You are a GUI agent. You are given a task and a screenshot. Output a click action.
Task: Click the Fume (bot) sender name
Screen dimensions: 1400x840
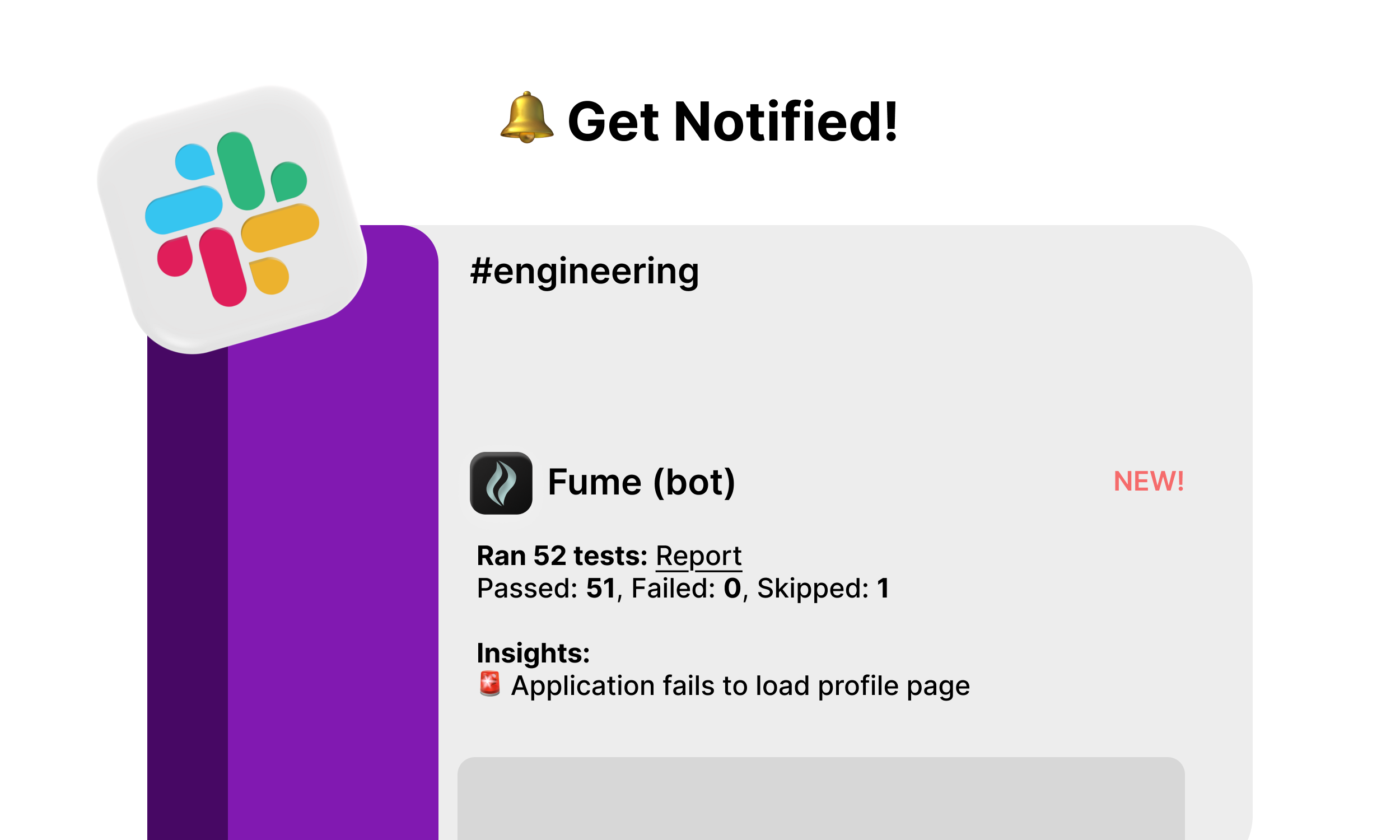pos(641,482)
